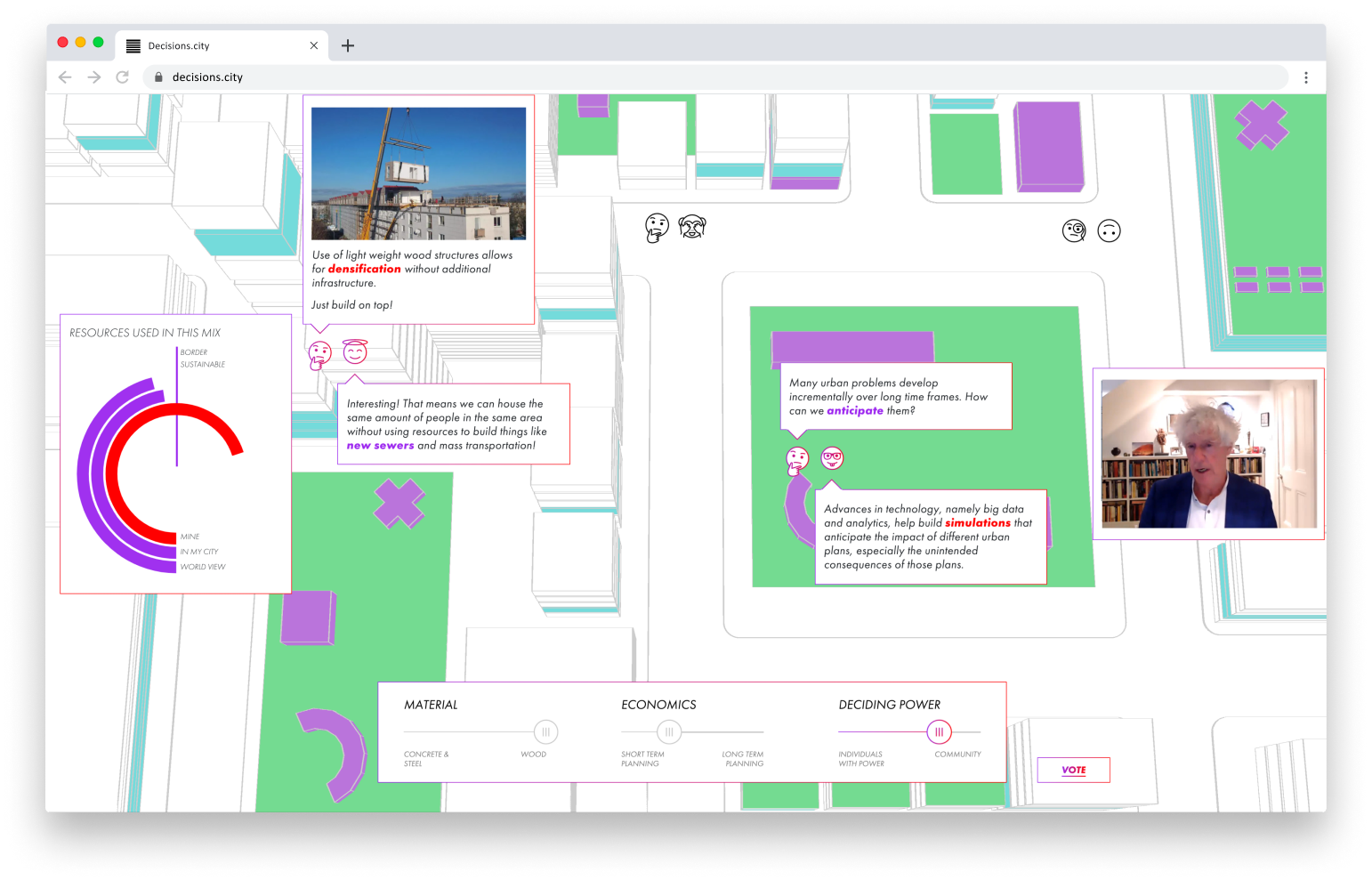Image resolution: width=1372 pixels, height=880 pixels.
Task: Open the browser three-dot menu
Action: coord(1305,77)
